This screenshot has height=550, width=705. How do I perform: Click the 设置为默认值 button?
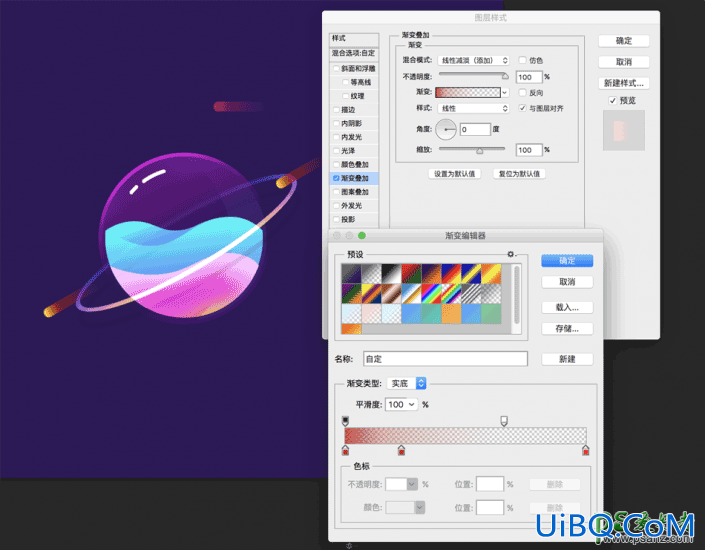pyautogui.click(x=455, y=174)
